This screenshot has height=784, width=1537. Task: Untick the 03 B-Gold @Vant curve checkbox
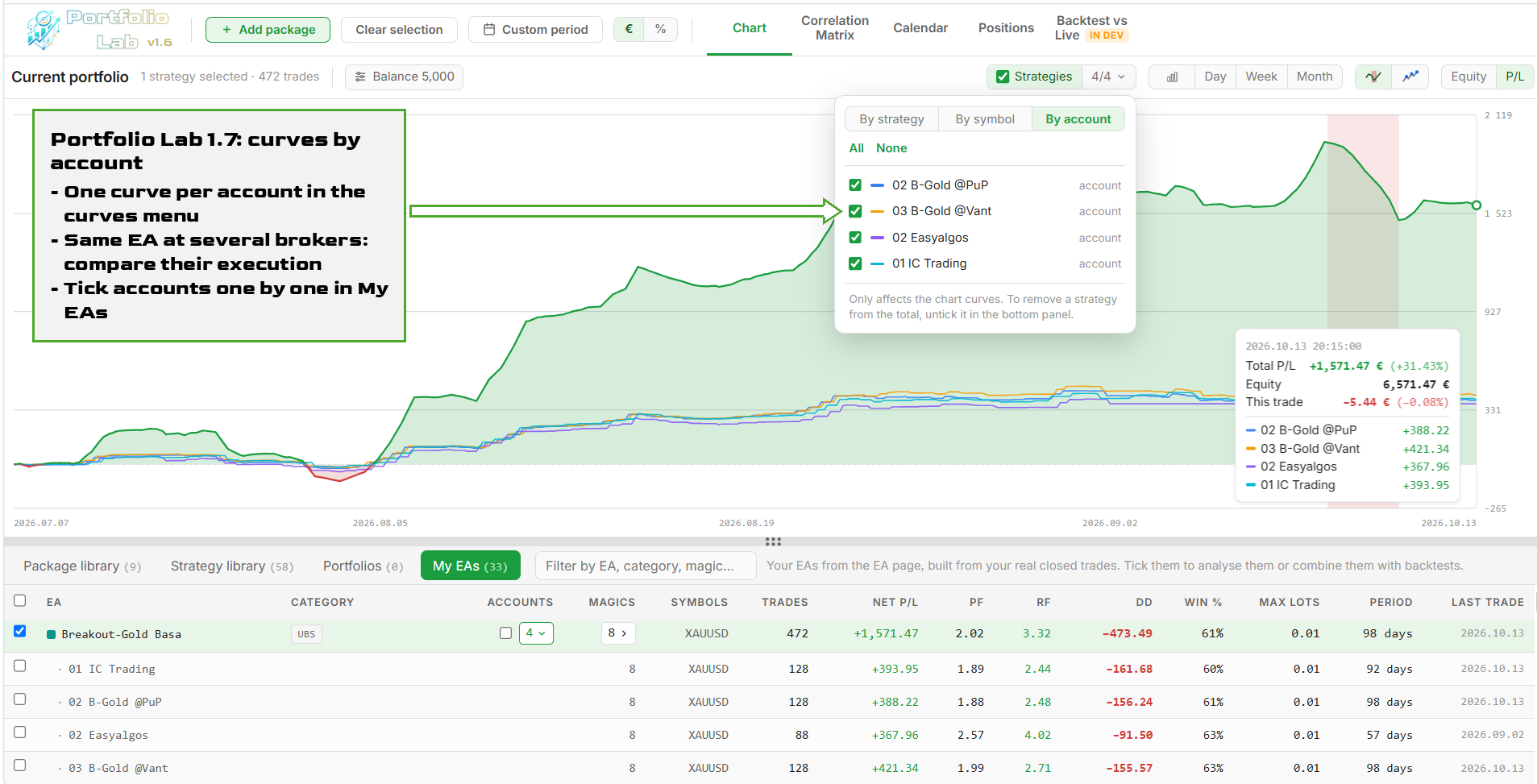[855, 211]
